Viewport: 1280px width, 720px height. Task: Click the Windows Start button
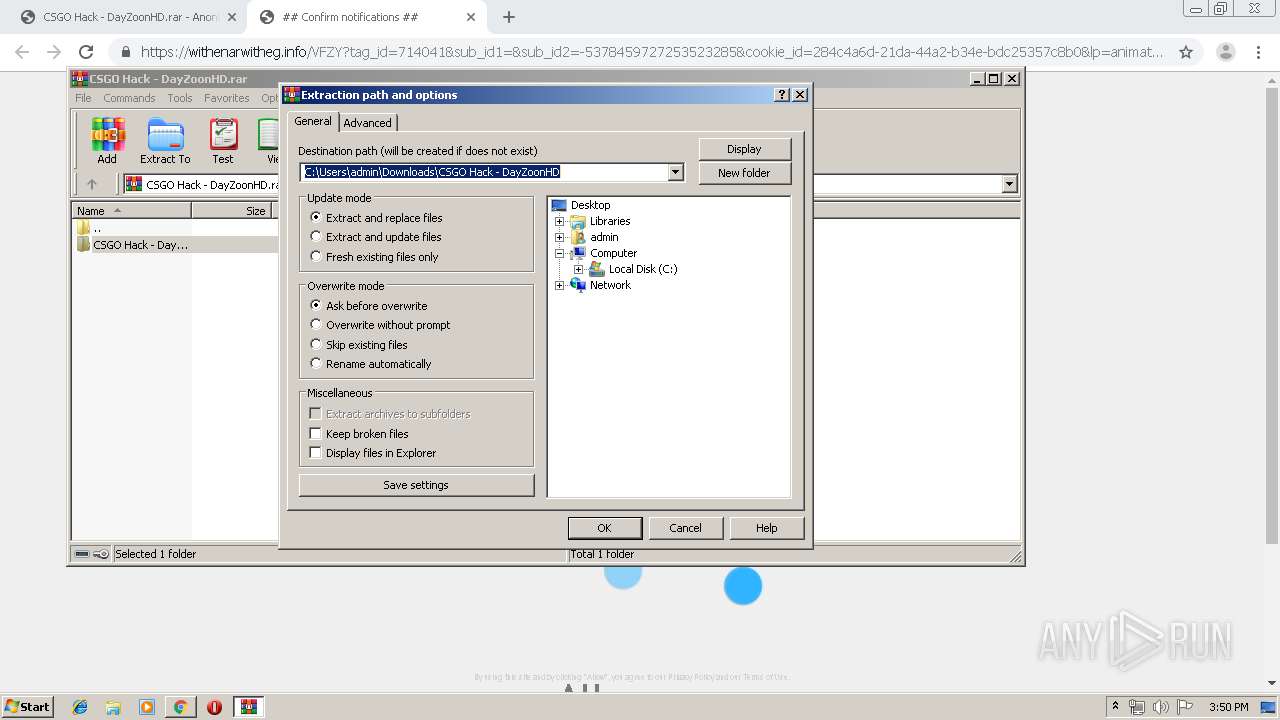(28, 707)
